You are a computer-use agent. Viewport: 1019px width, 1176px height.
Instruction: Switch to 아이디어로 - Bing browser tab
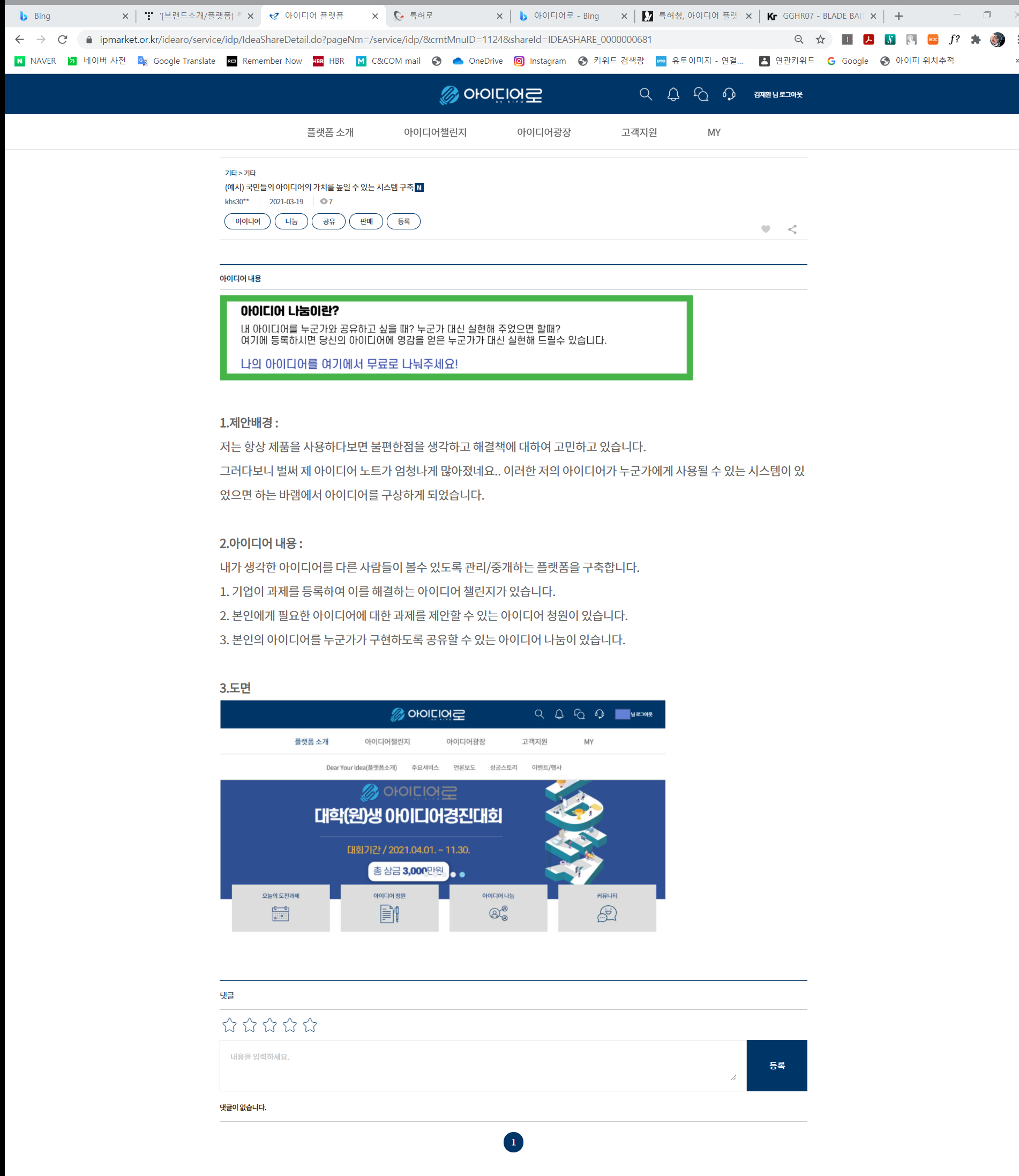tap(572, 16)
